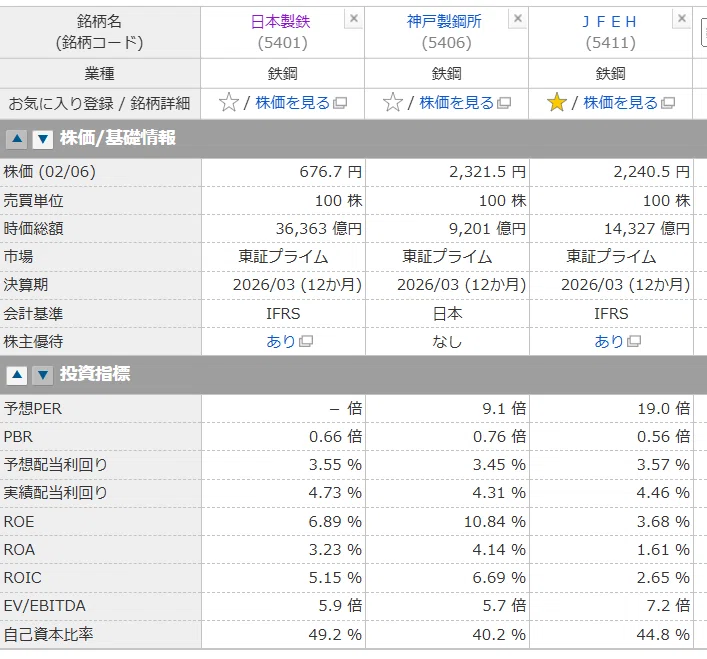This screenshot has height=659, width=707.
Task: Click the external-link icon beside 神戸製鋼所 株価を見る
Action: coord(504,104)
